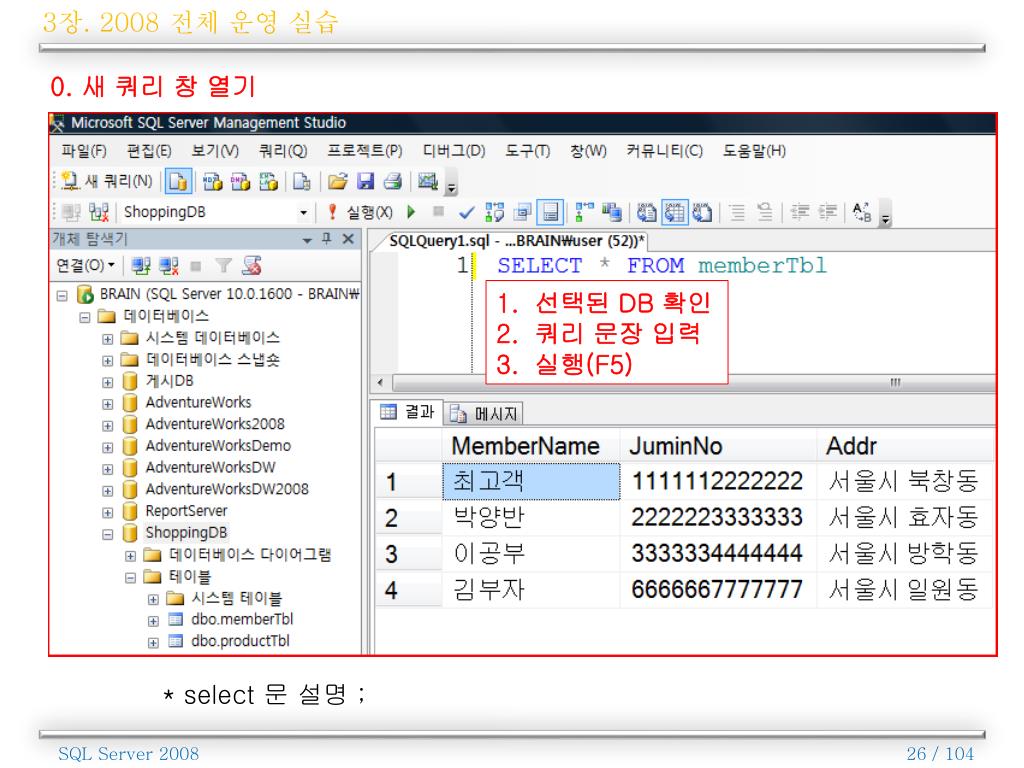
Task: Close the Object Explorer panel
Action: pyautogui.click(x=349, y=239)
